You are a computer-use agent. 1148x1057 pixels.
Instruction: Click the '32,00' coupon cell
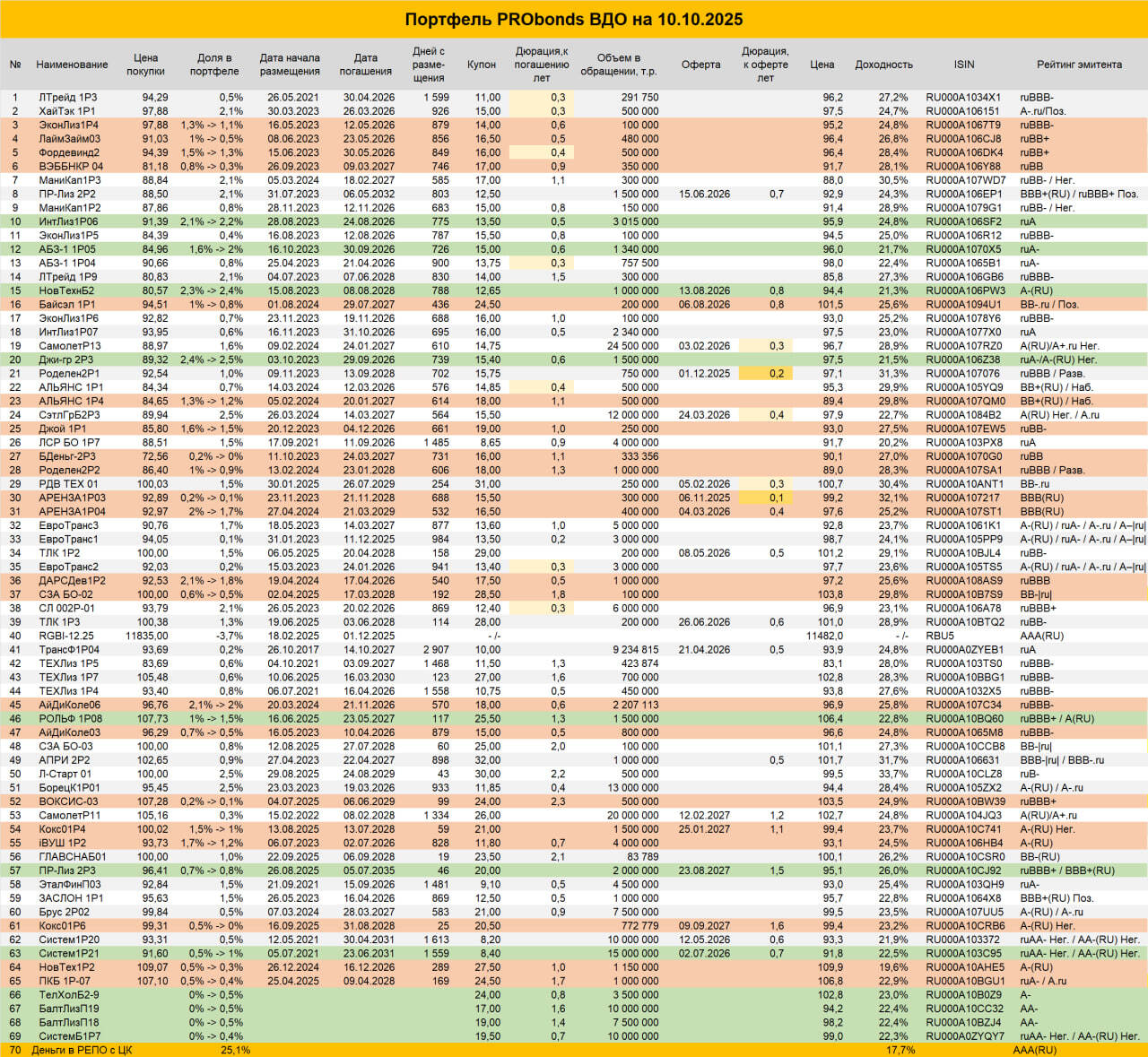tap(488, 760)
